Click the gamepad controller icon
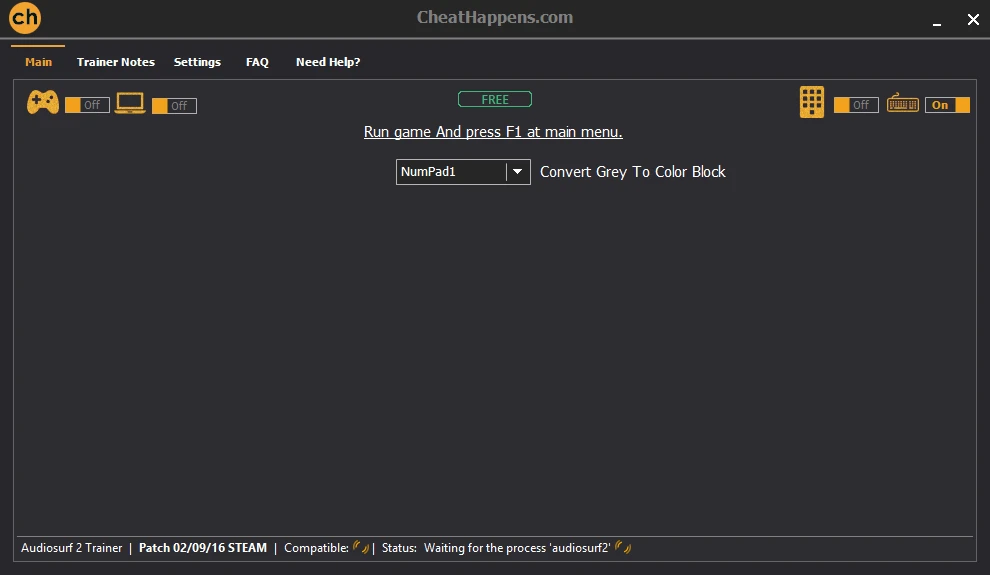This screenshot has width=990, height=575. pyautogui.click(x=43, y=102)
